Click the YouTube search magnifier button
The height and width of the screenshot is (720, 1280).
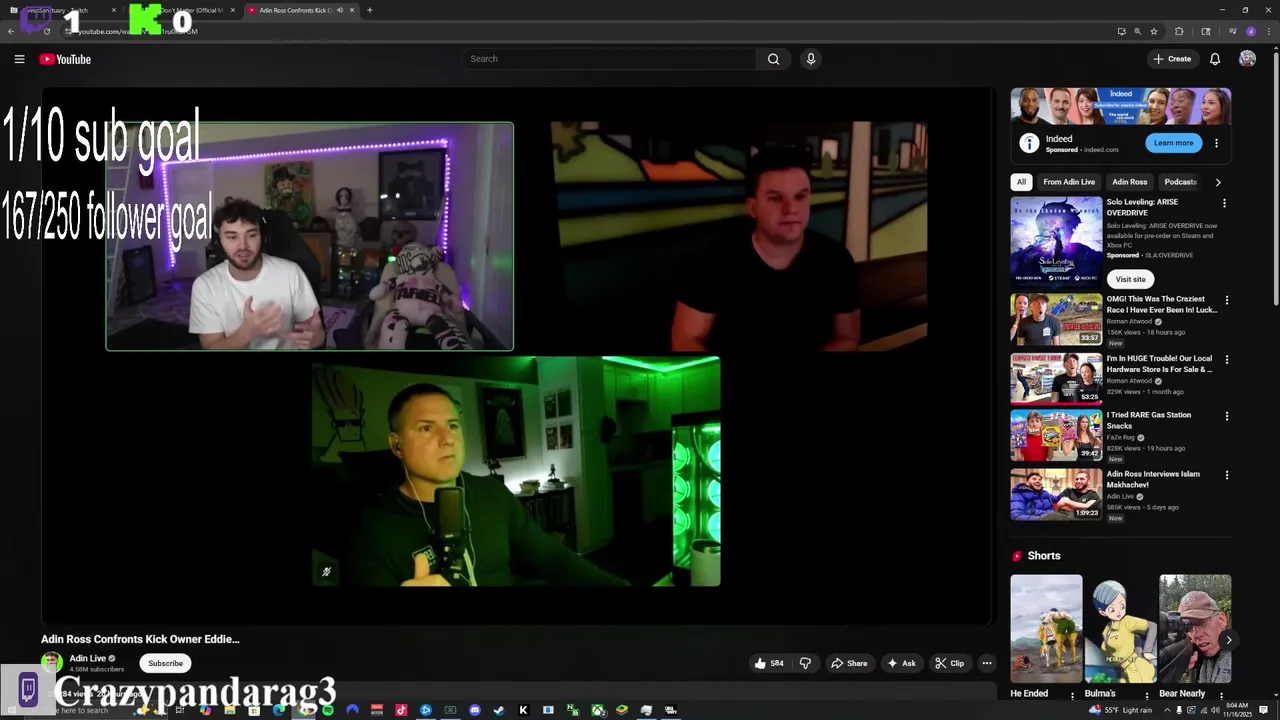773,59
